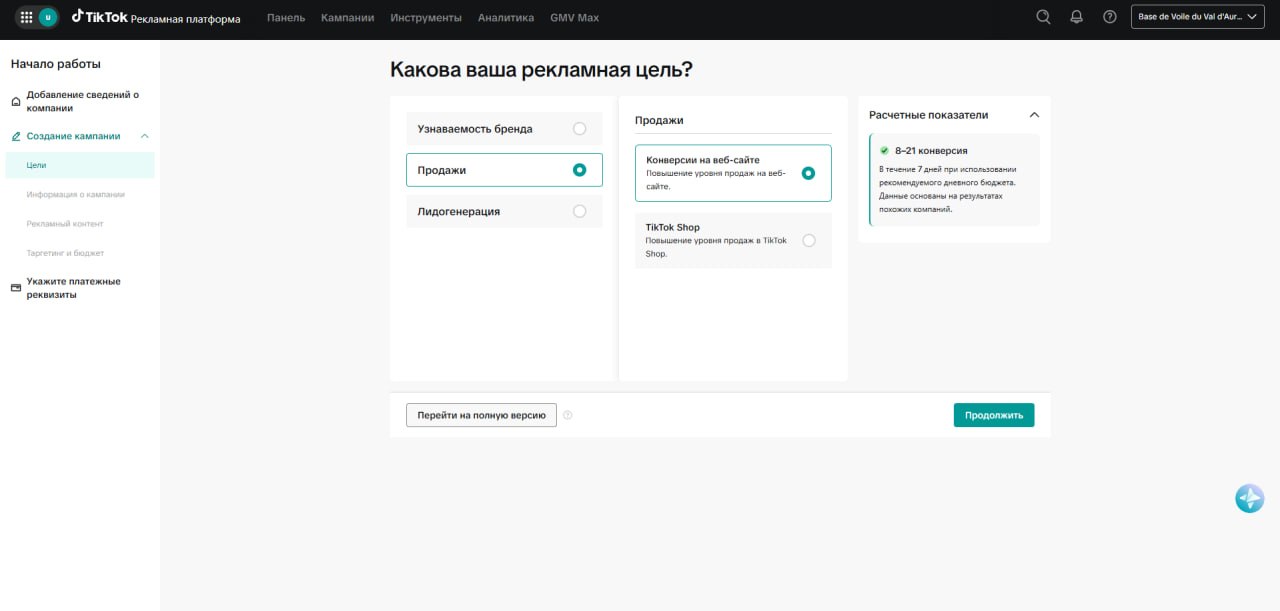This screenshot has height=611, width=1280.
Task: Choose the Конверсии на веб-сайте radio option
Action: point(808,173)
